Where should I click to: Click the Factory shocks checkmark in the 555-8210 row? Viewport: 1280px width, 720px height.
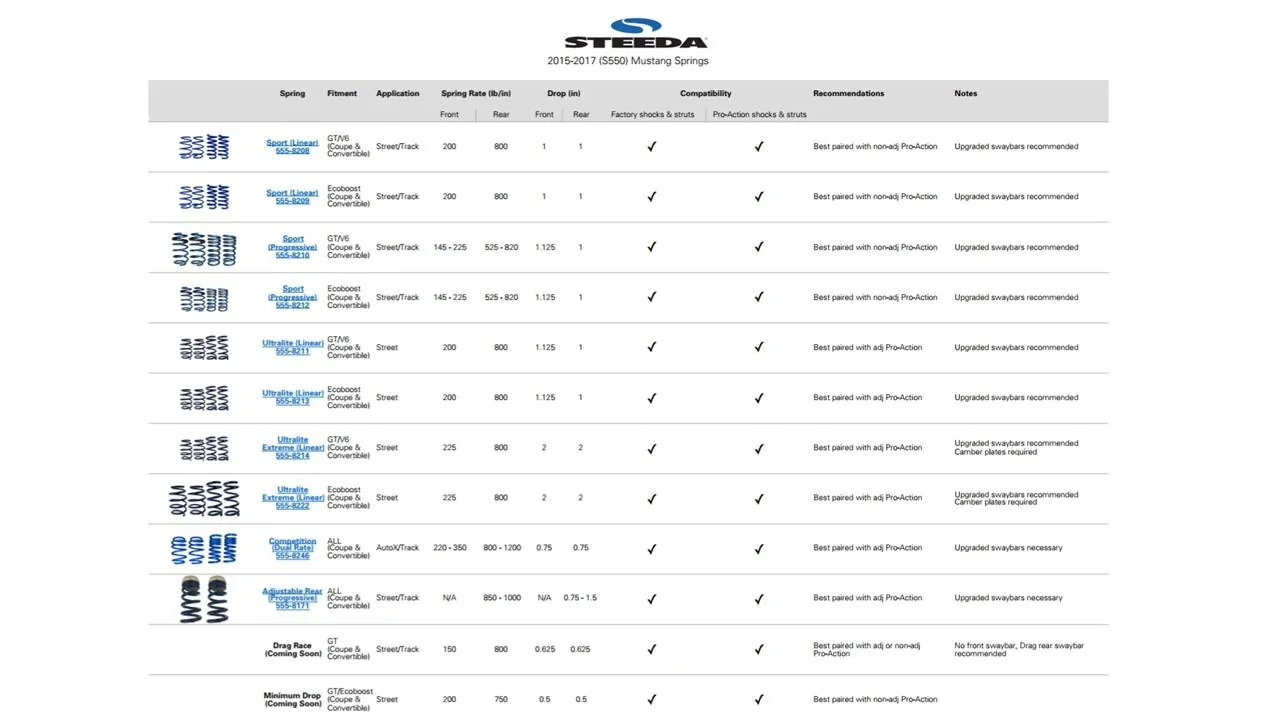651,247
